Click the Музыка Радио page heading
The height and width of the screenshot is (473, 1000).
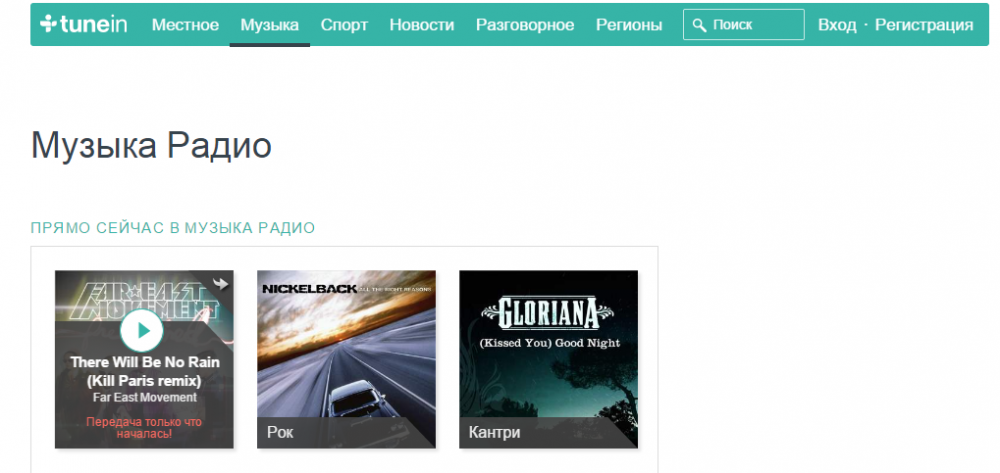151,146
